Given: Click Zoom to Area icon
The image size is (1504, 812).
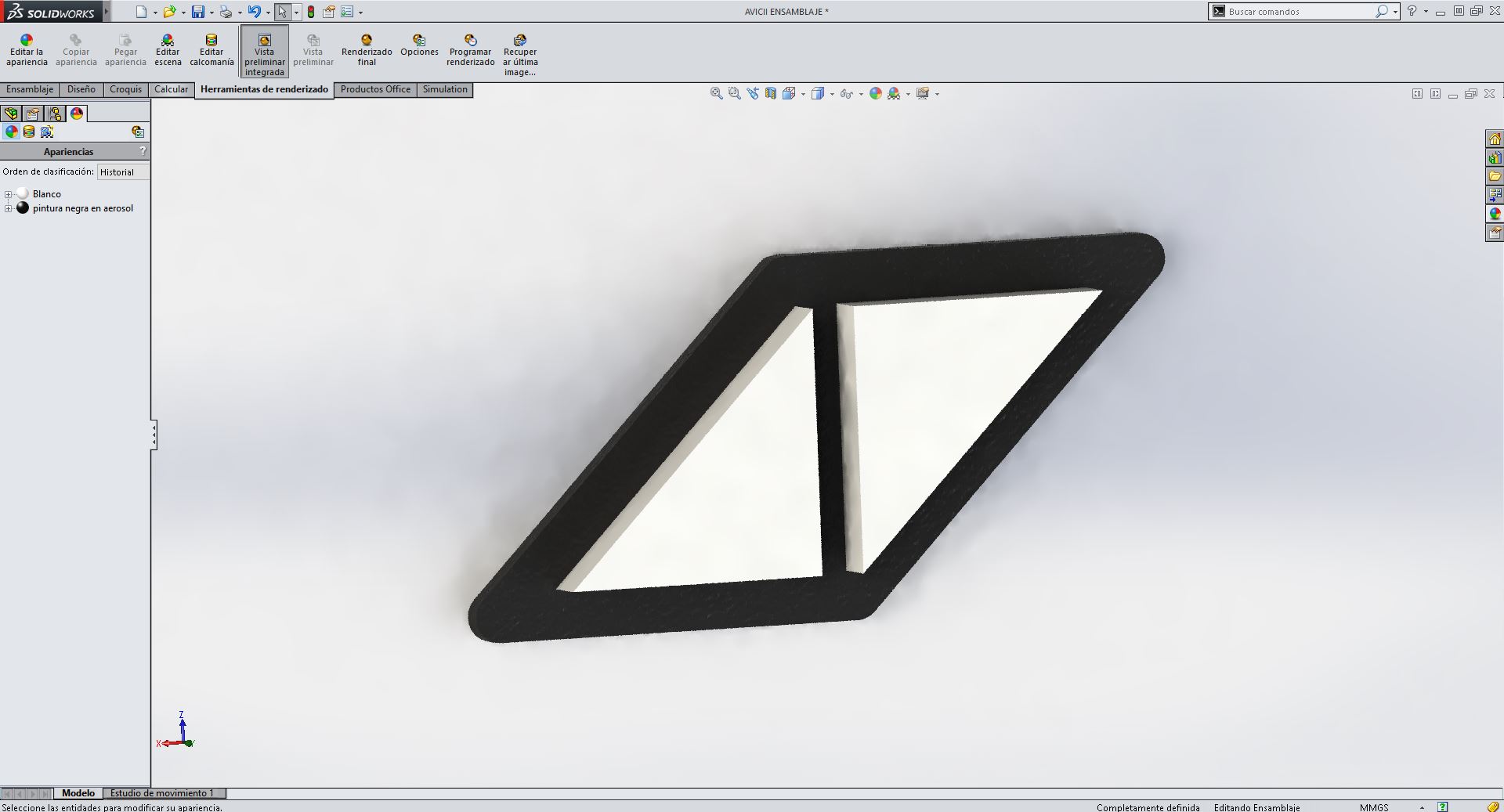Looking at the screenshot, I should 734,93.
